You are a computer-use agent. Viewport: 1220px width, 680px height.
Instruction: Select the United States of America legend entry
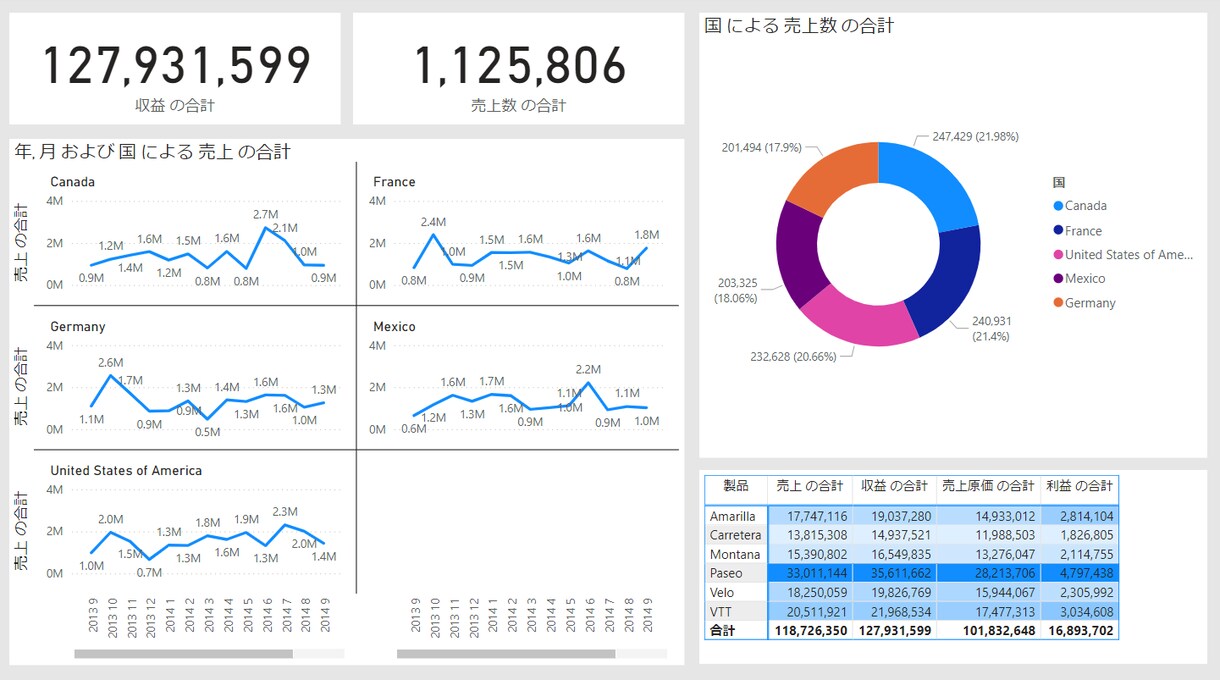[1123, 254]
